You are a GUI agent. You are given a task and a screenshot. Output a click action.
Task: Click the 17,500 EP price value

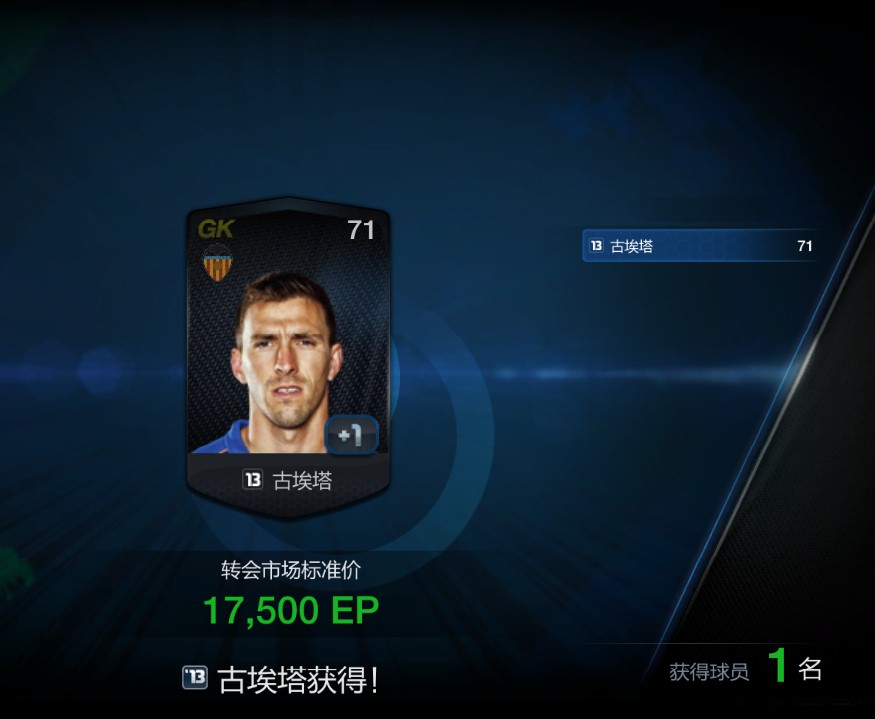coord(291,611)
